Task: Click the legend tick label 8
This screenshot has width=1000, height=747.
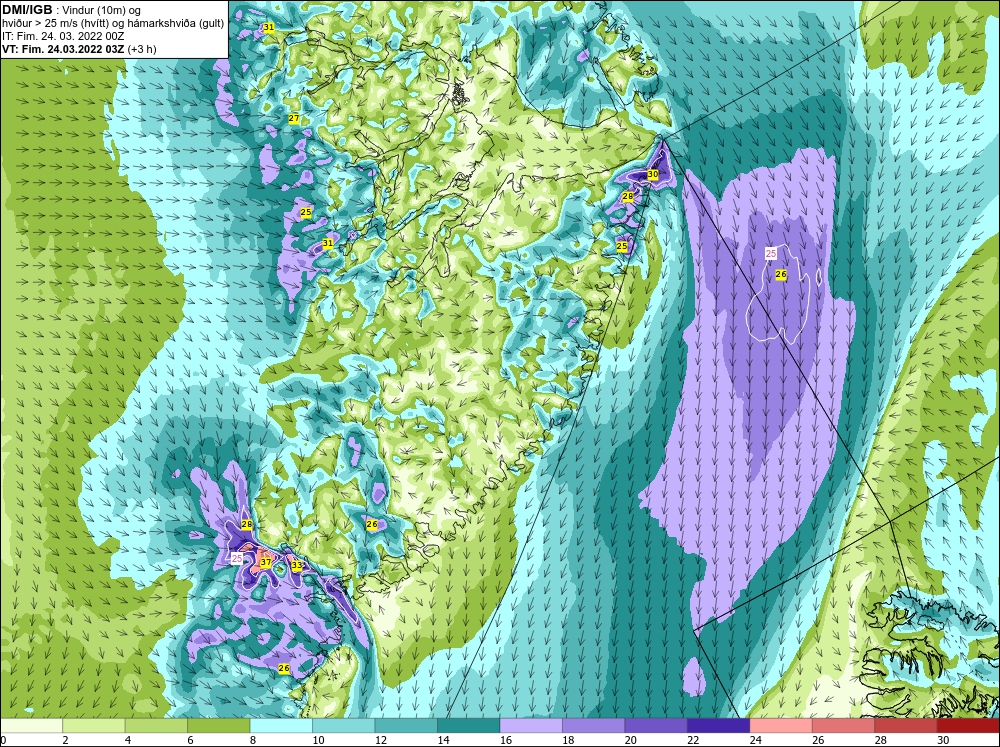Action: click(253, 740)
